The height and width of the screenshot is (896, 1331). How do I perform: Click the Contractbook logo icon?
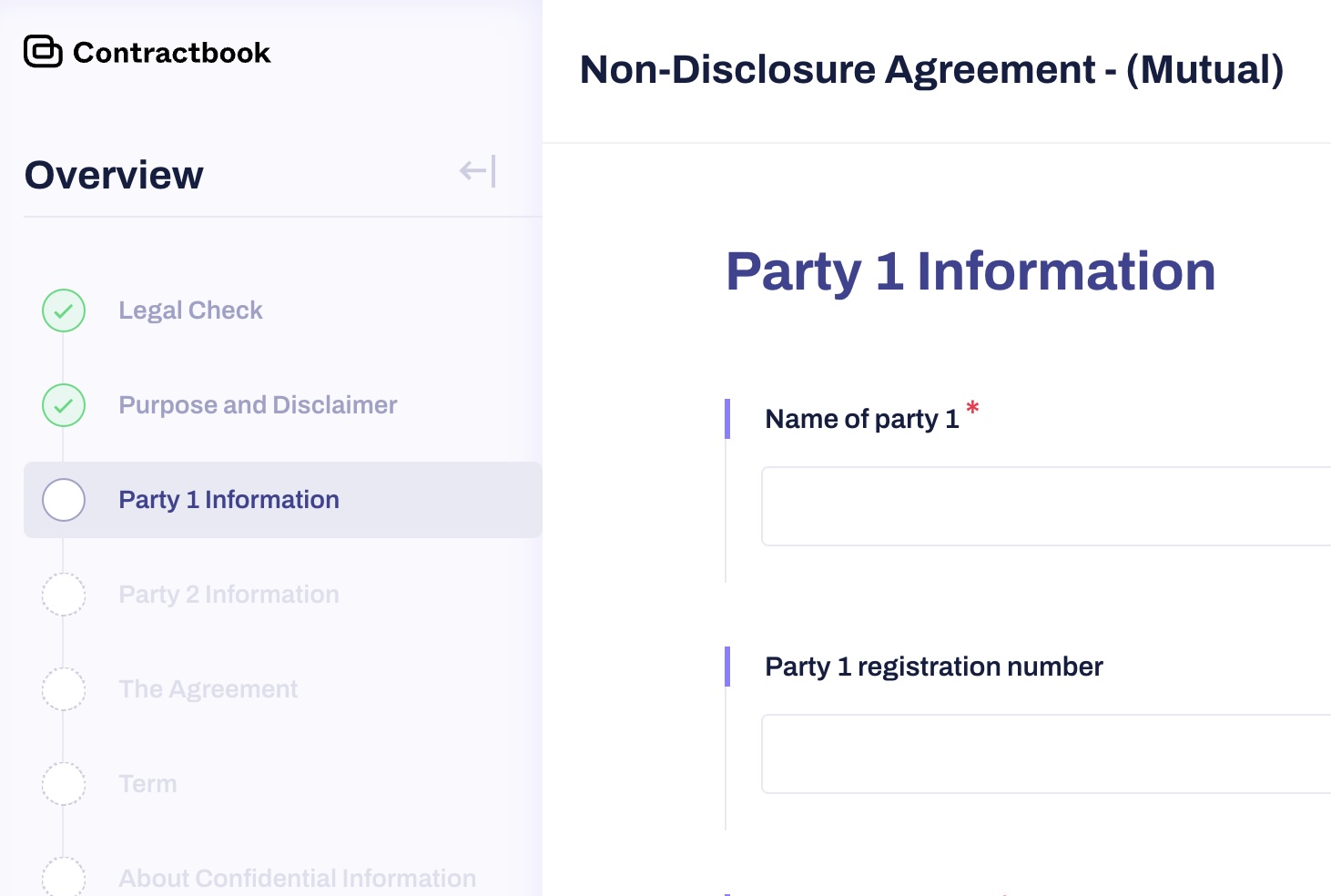(43, 52)
